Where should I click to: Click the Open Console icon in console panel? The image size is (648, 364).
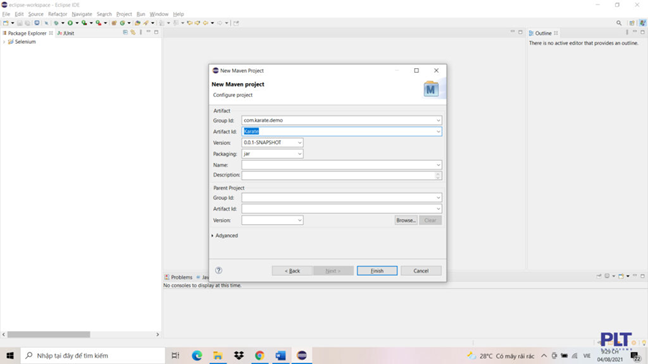(621, 276)
